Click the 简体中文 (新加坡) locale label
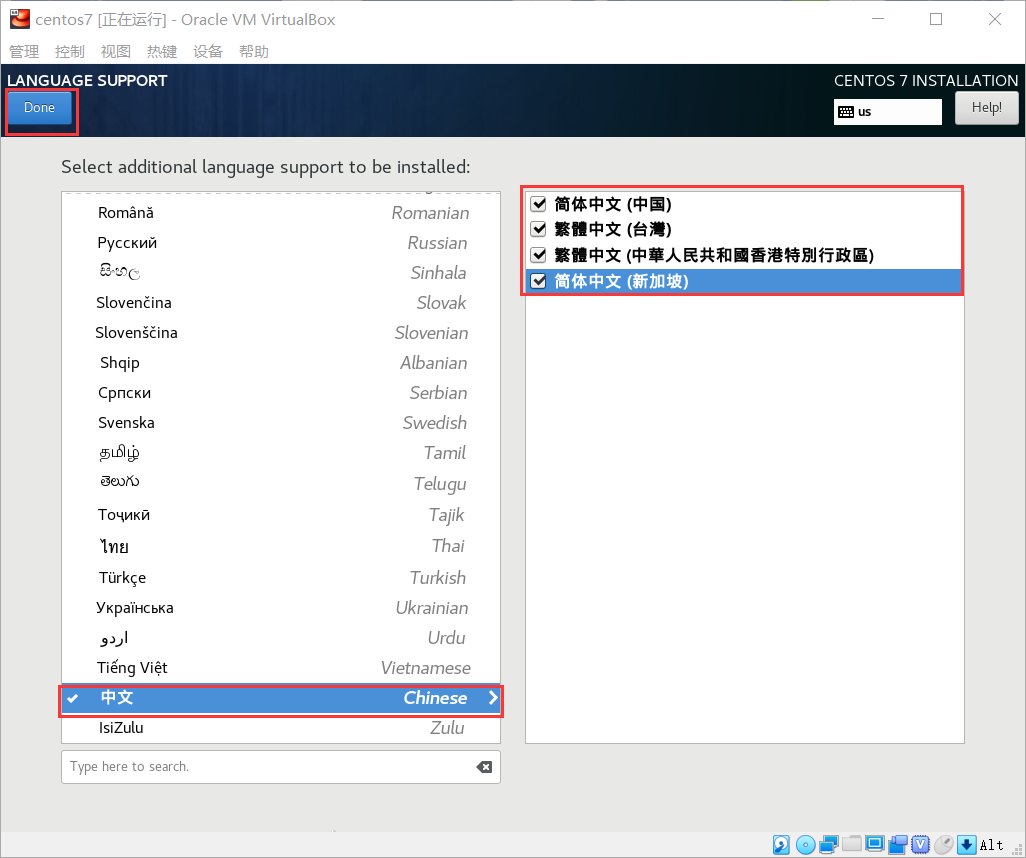 621,281
